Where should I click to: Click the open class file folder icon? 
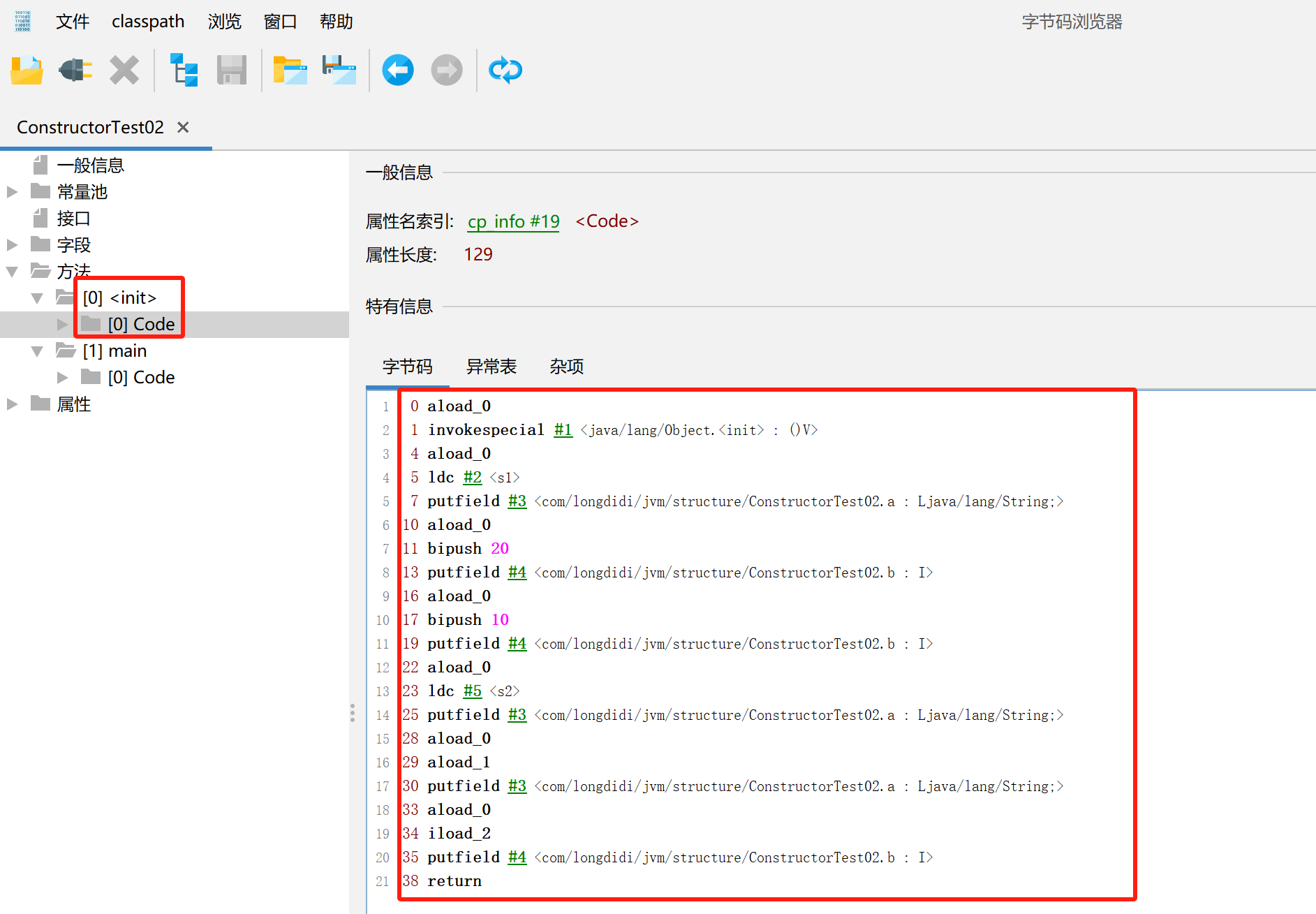point(27,71)
